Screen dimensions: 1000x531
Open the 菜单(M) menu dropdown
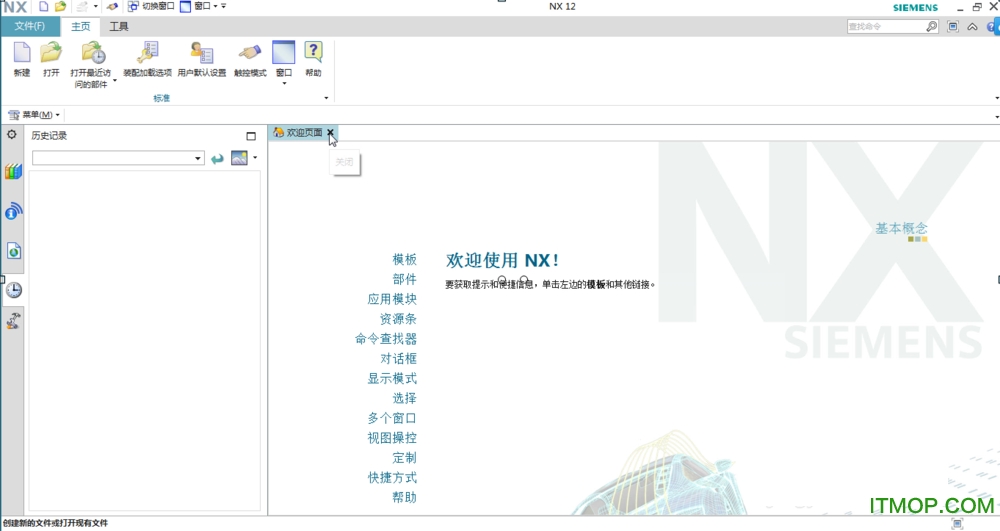pos(34,115)
